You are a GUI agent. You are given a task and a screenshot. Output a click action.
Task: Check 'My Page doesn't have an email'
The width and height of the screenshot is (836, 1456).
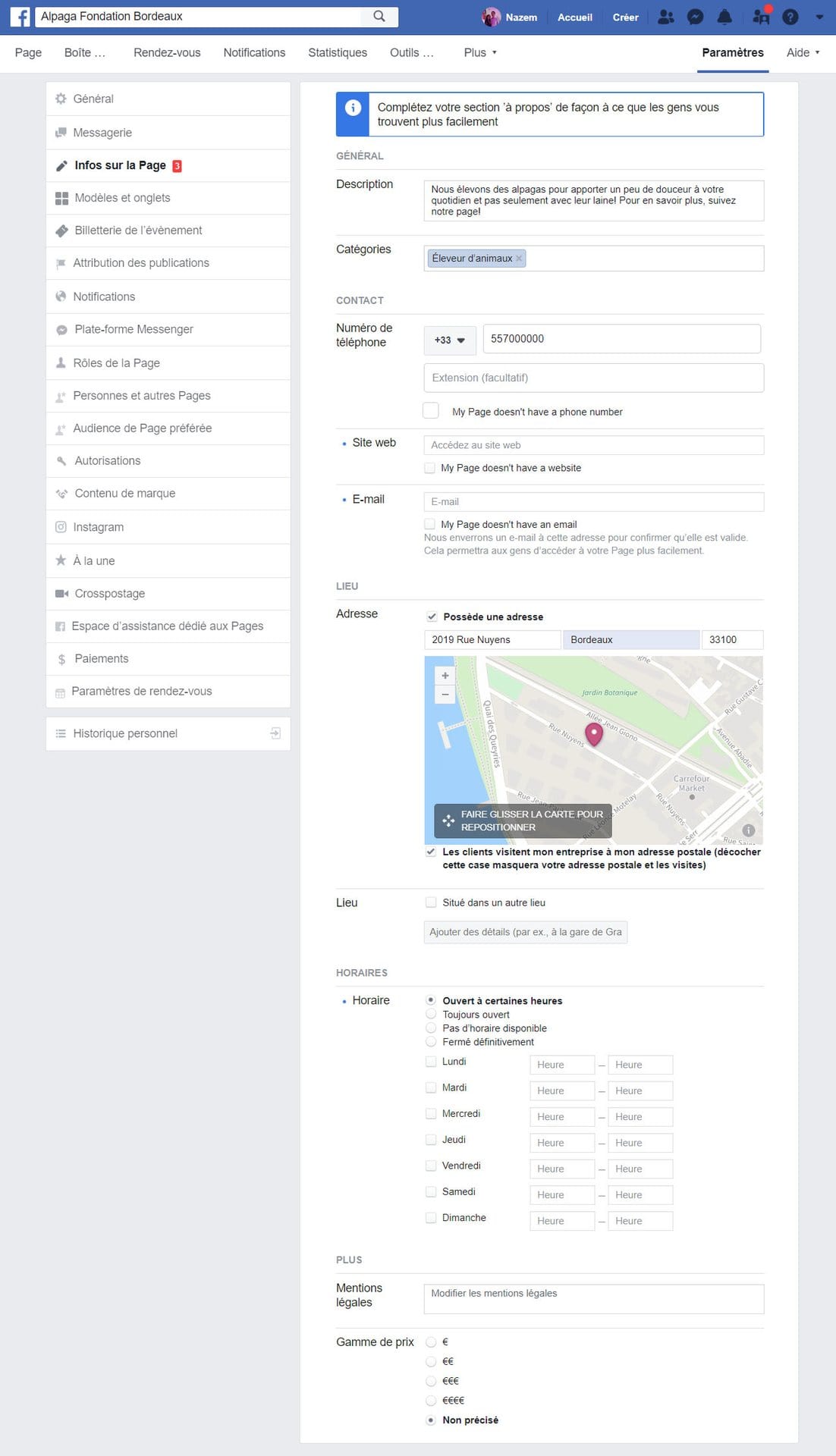pos(430,524)
